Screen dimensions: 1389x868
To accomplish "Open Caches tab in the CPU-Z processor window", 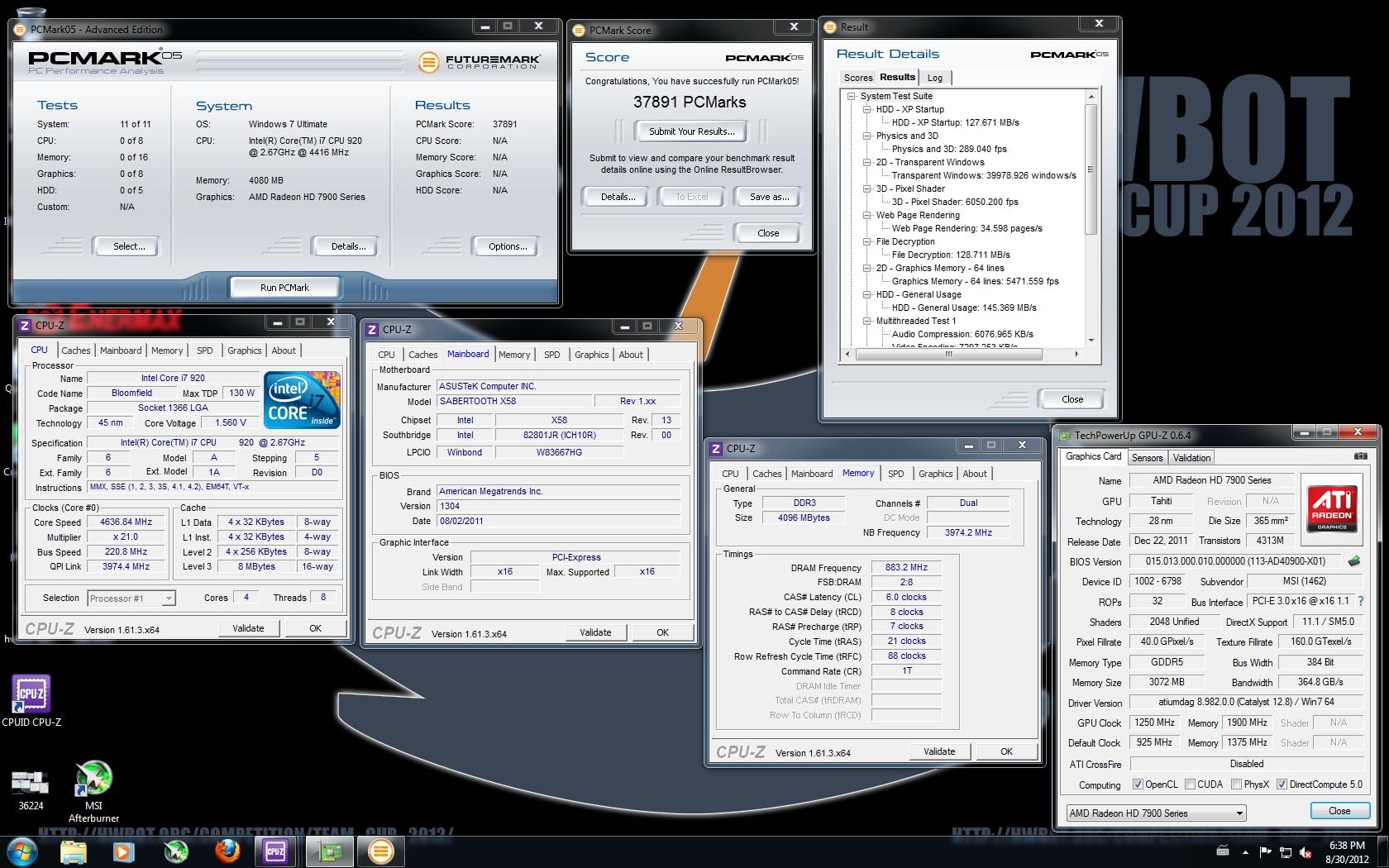I will click(x=76, y=351).
